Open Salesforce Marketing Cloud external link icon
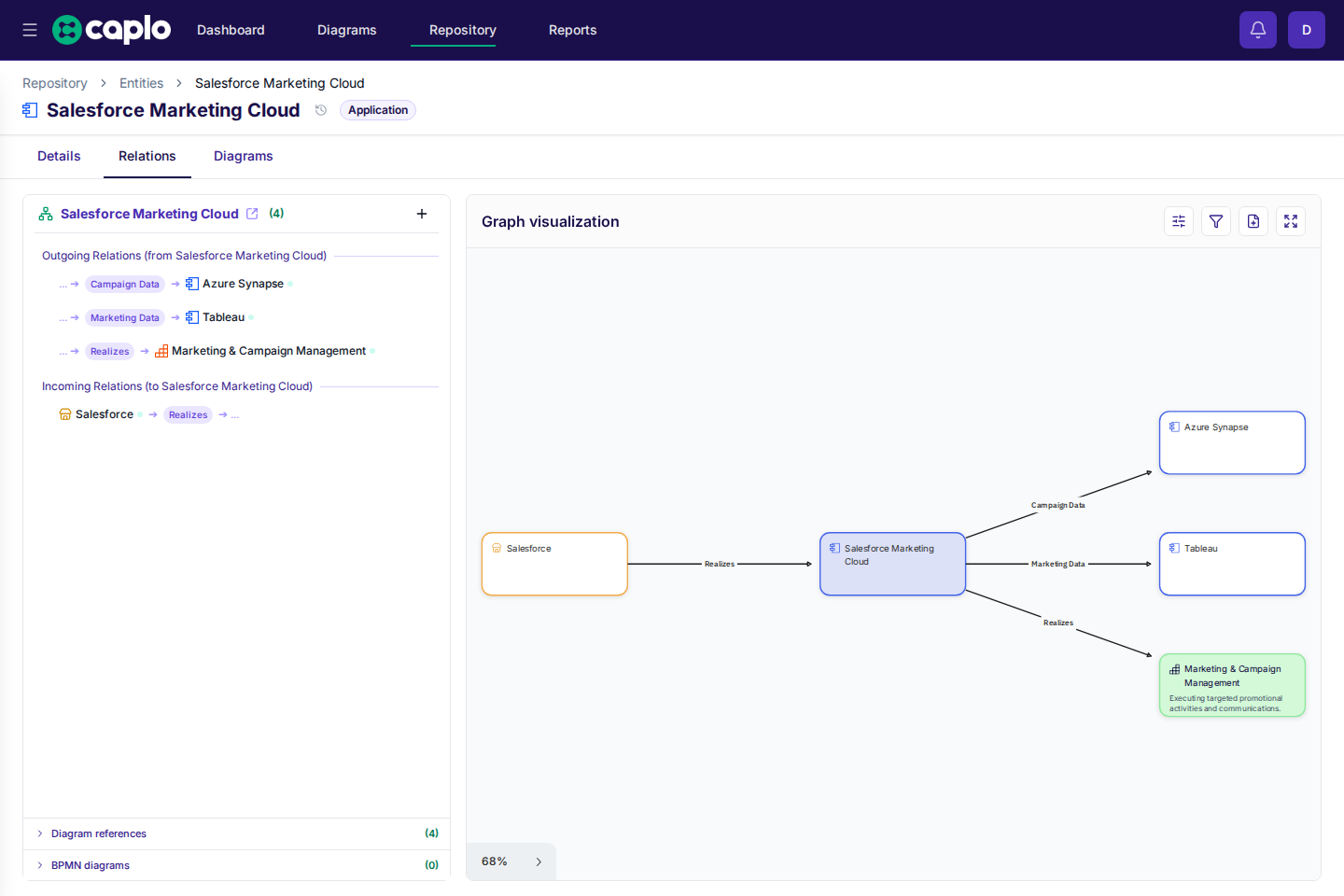The height and width of the screenshot is (896, 1344). click(x=252, y=214)
